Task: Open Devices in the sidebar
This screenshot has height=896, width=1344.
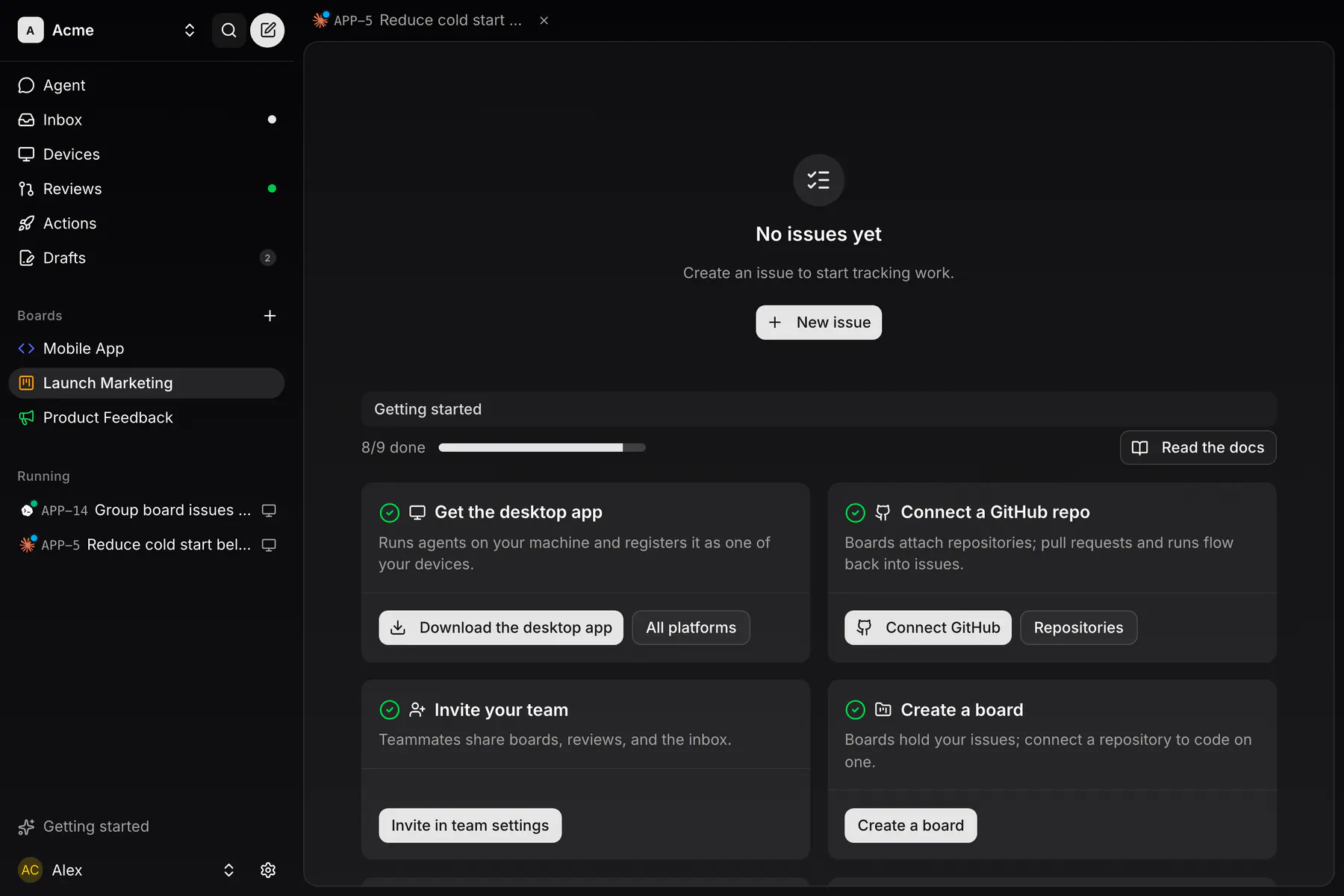Action: pos(146,154)
